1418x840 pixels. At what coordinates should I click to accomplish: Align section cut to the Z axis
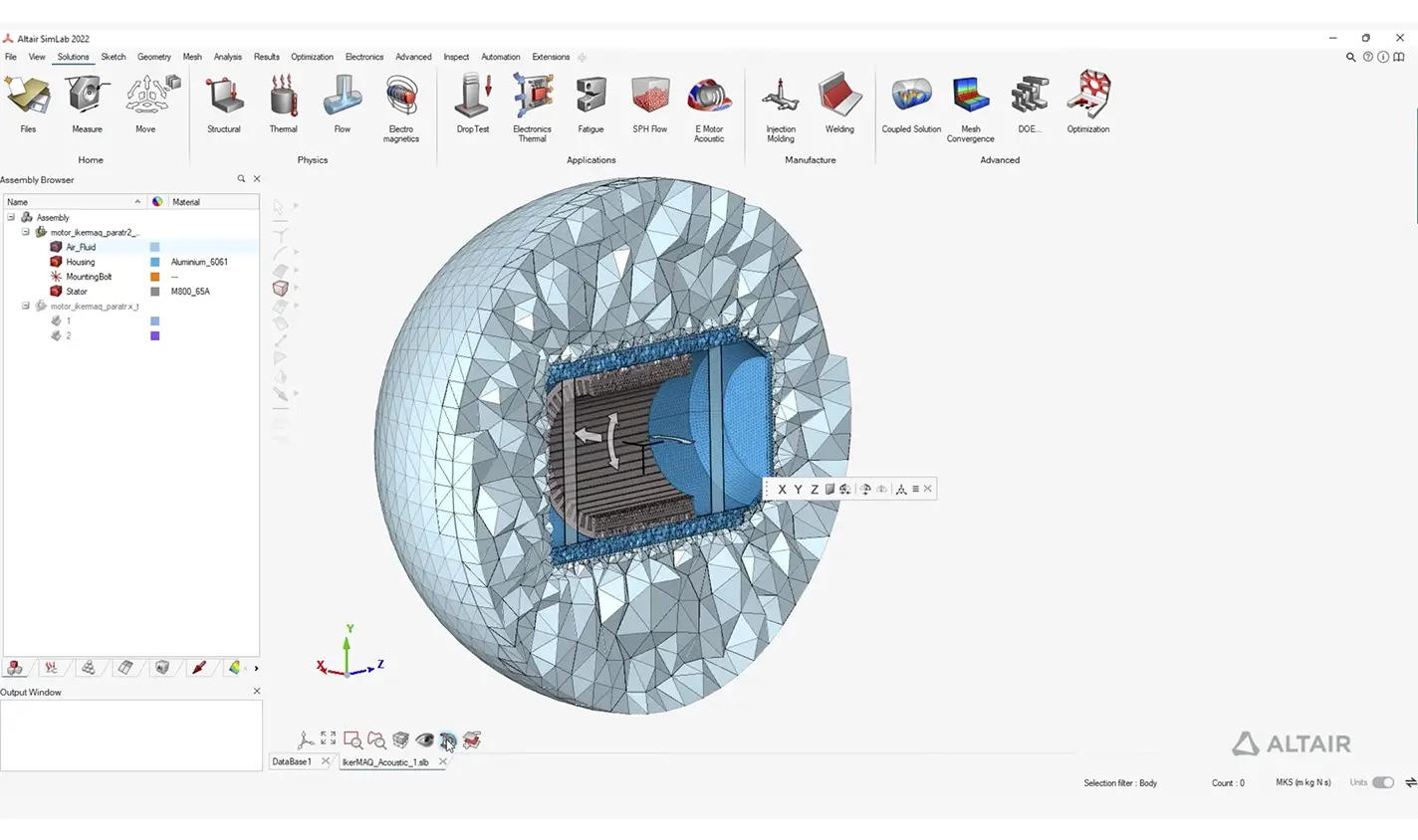pos(814,489)
